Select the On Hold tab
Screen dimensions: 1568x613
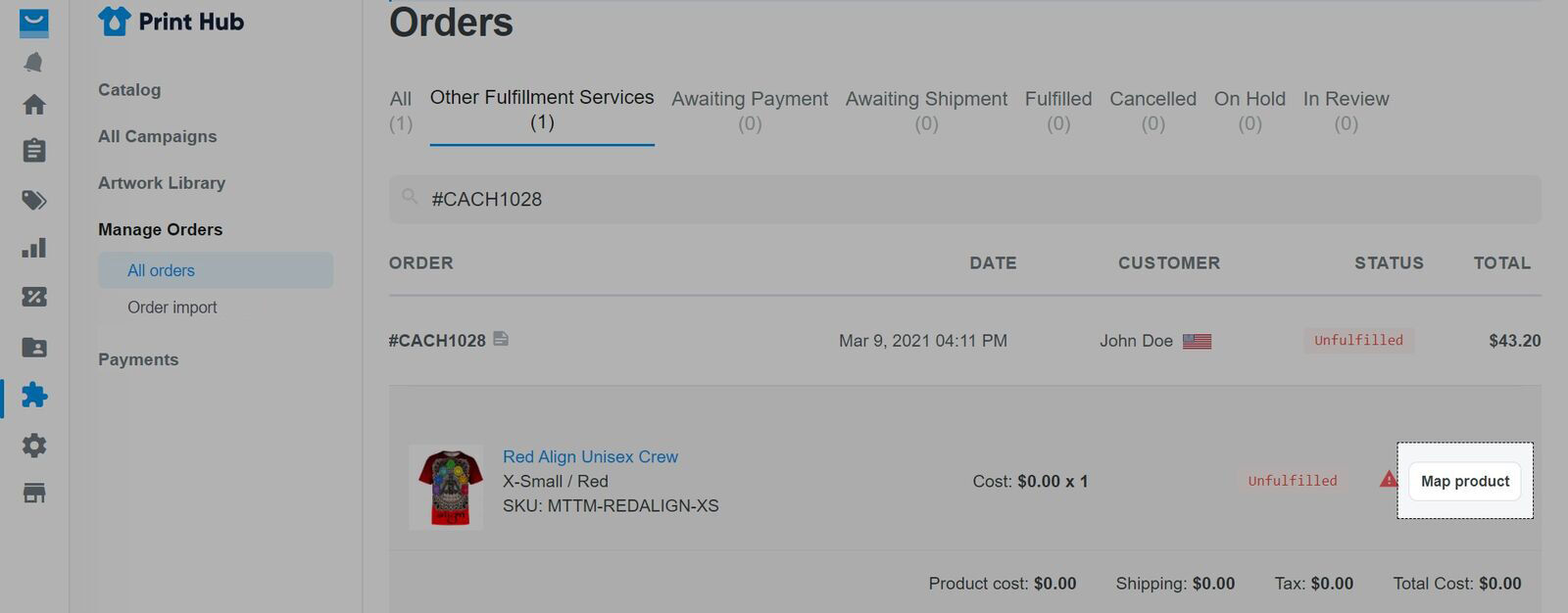point(1249,111)
